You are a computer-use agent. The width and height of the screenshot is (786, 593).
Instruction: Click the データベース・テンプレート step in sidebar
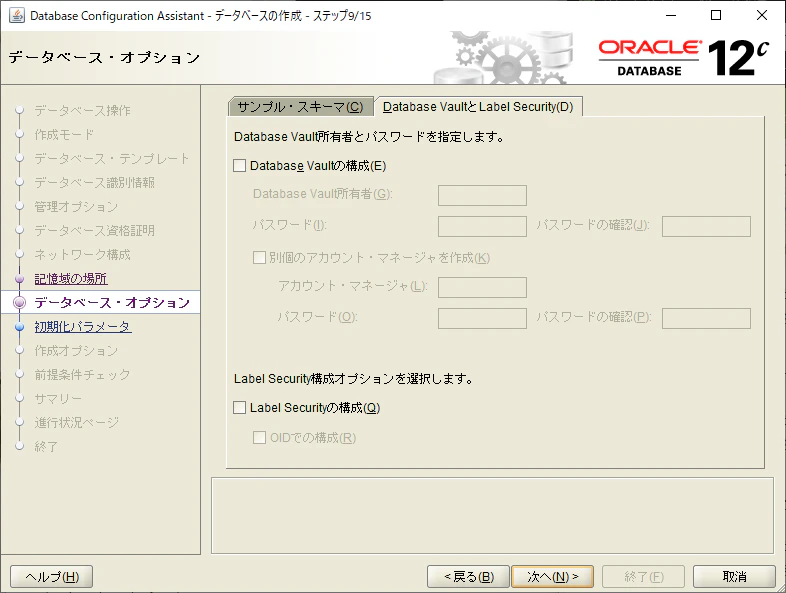[112, 158]
